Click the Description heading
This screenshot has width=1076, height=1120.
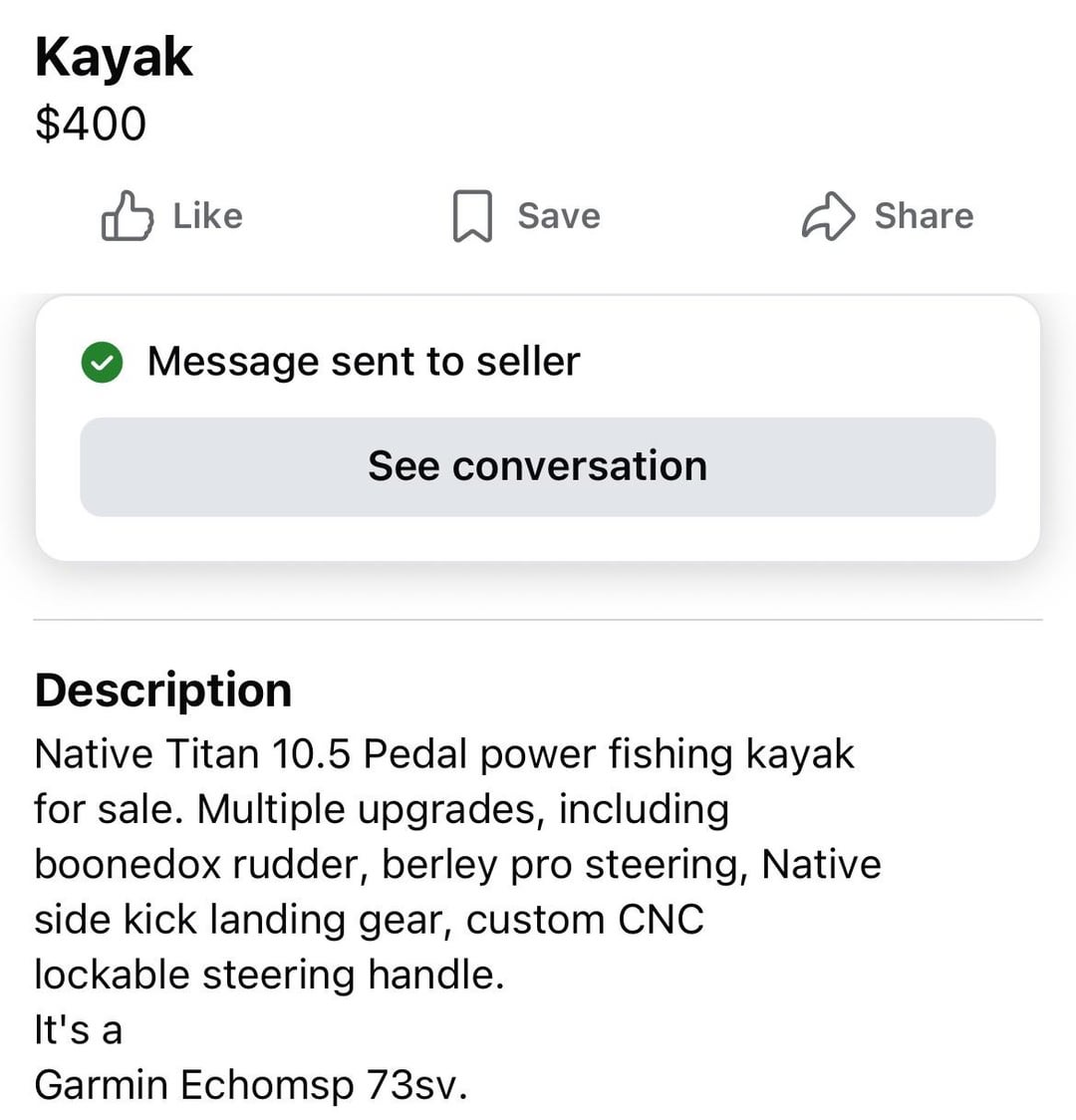[x=162, y=690]
